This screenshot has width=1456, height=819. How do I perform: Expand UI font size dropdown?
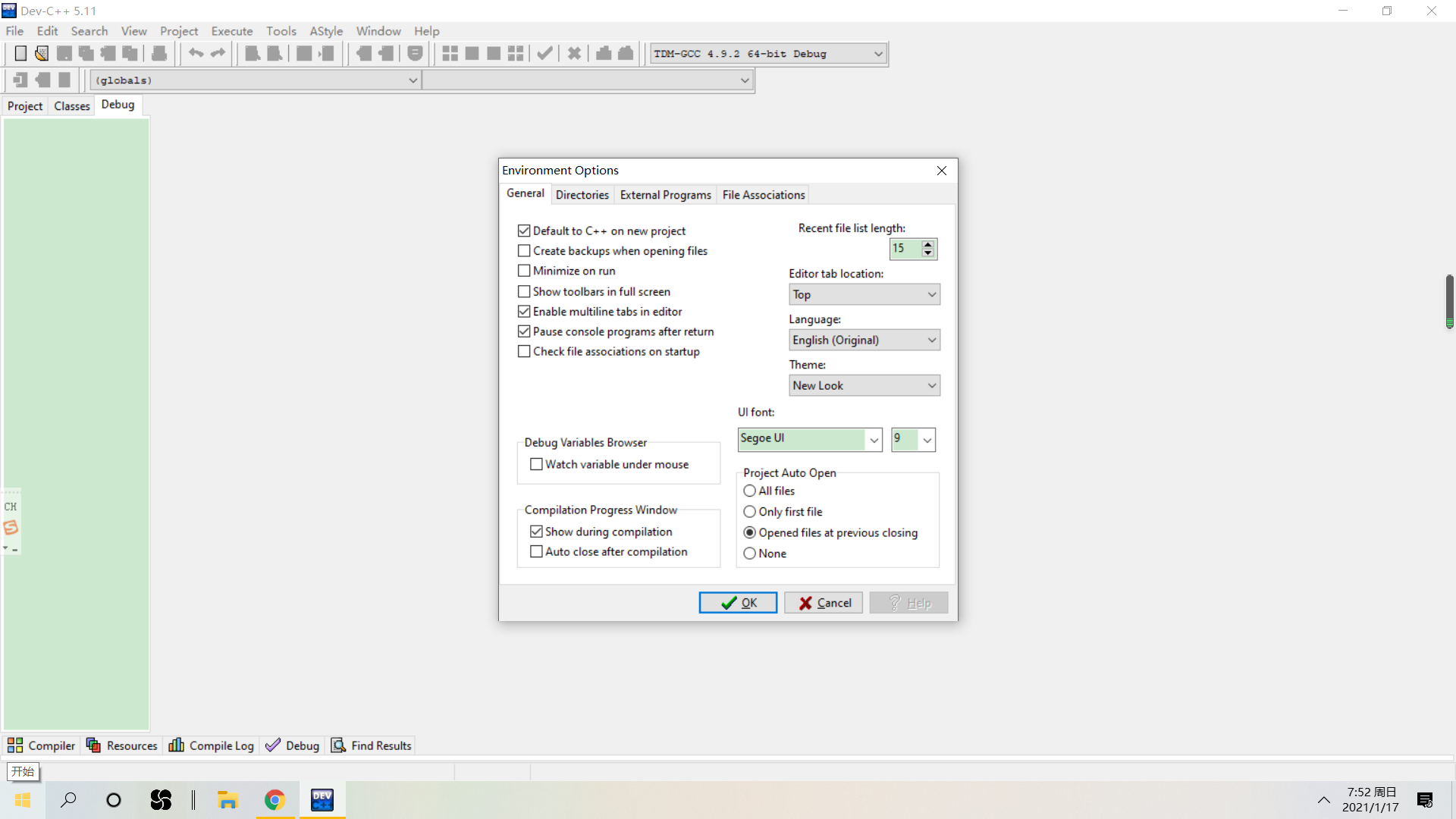(x=927, y=440)
